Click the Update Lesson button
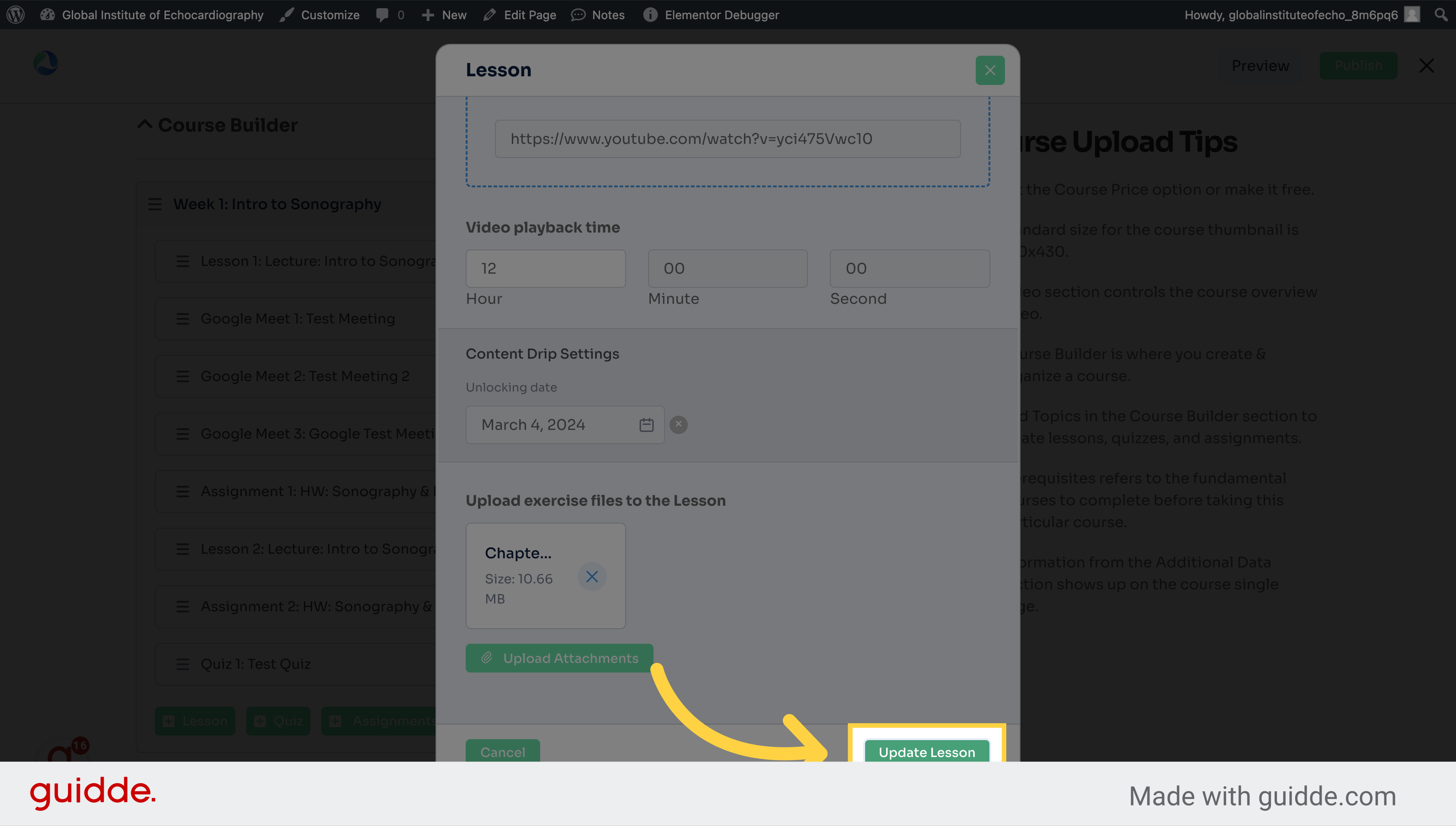The height and width of the screenshot is (826, 1456). (926, 752)
